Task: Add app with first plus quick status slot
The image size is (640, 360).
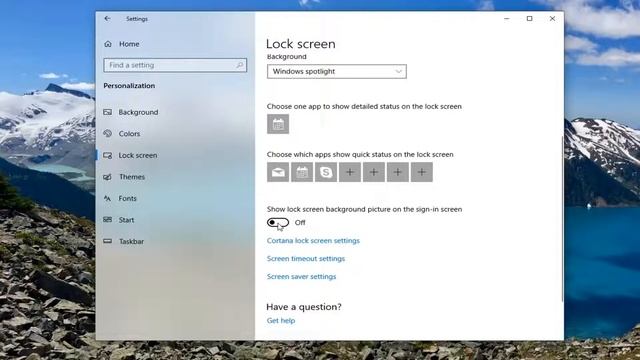Action: [x=350, y=172]
